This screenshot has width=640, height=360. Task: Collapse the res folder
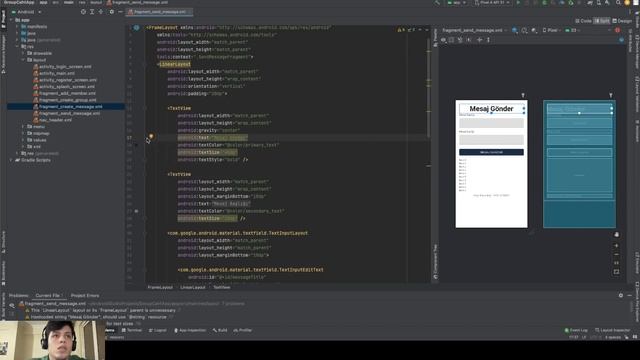click(17, 47)
